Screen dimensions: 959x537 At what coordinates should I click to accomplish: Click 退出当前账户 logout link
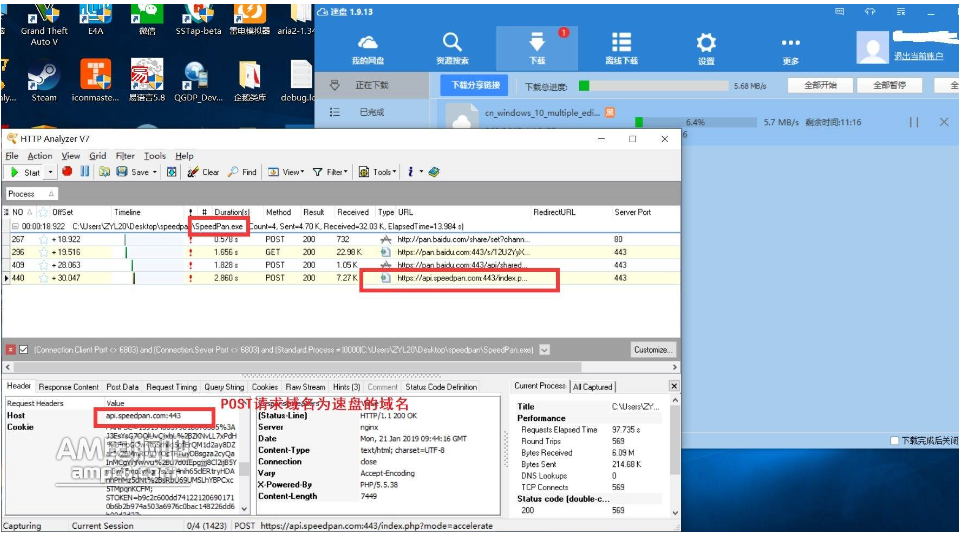click(x=918, y=56)
